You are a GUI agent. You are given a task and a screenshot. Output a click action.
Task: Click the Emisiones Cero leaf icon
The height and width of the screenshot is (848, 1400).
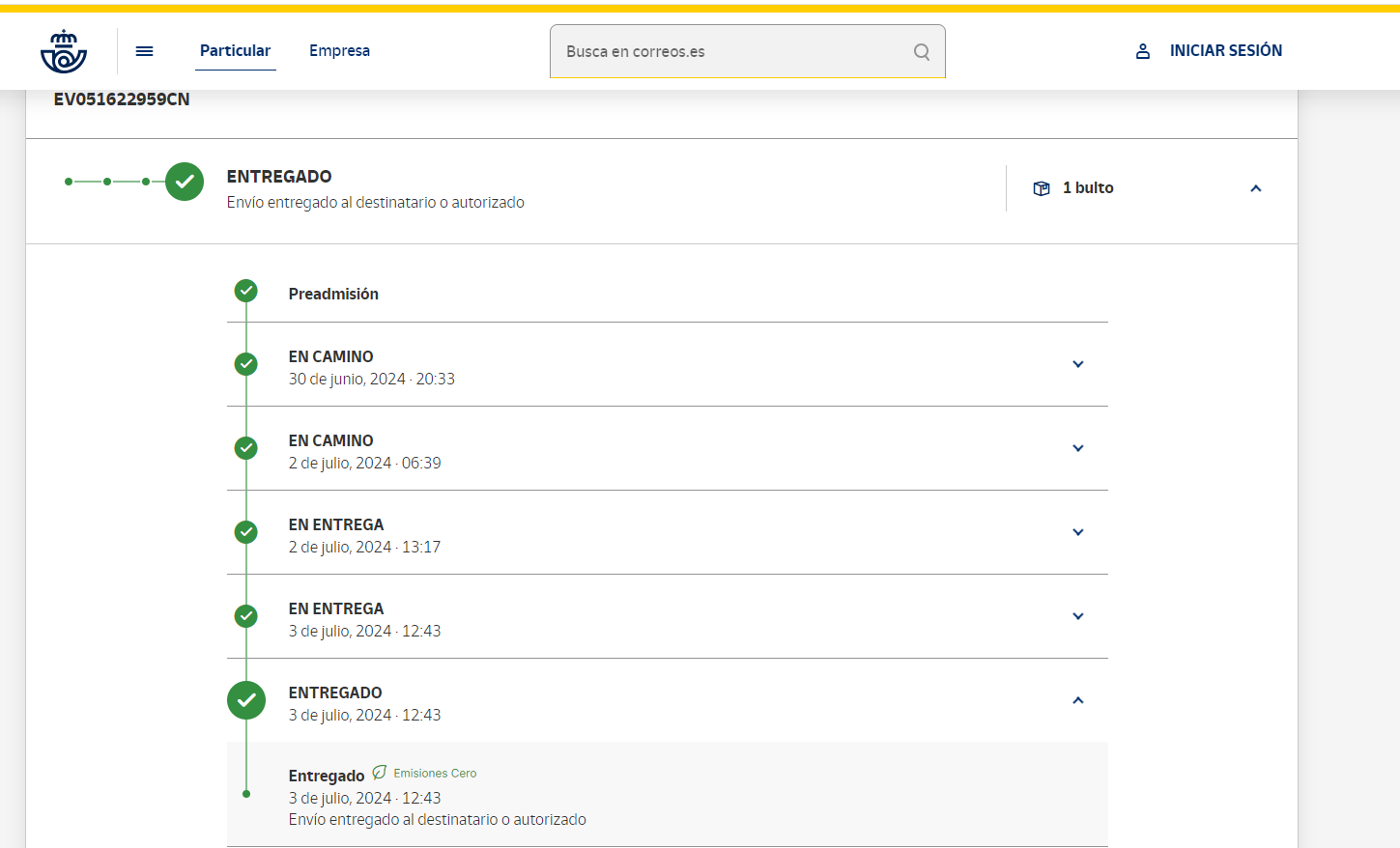point(380,773)
